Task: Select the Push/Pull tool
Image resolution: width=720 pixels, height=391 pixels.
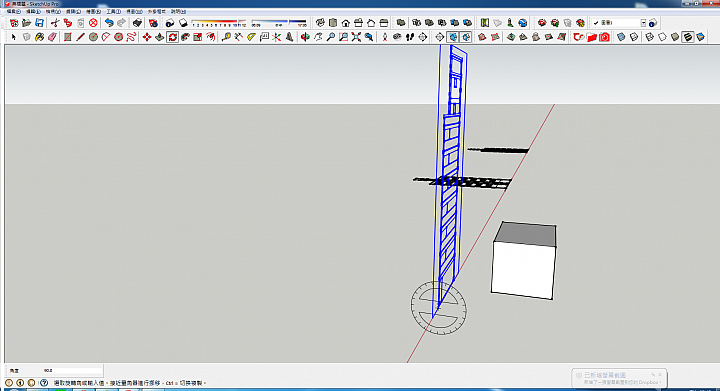Action: 160,37
